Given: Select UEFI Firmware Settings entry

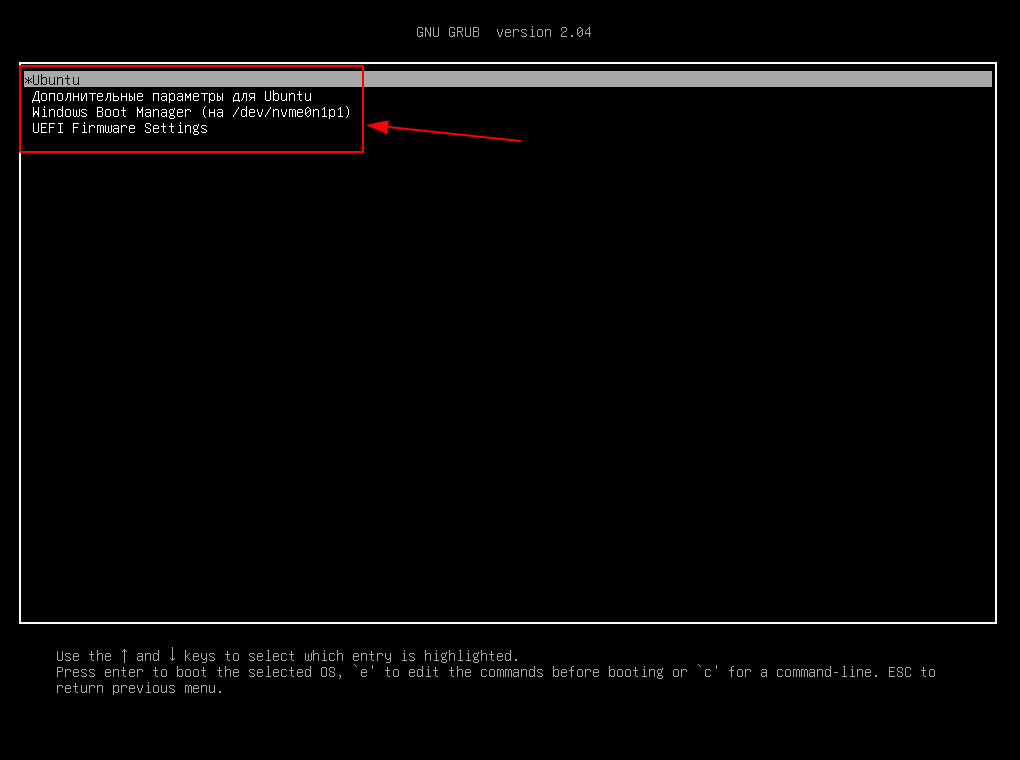Looking at the screenshot, I should [x=120, y=128].
